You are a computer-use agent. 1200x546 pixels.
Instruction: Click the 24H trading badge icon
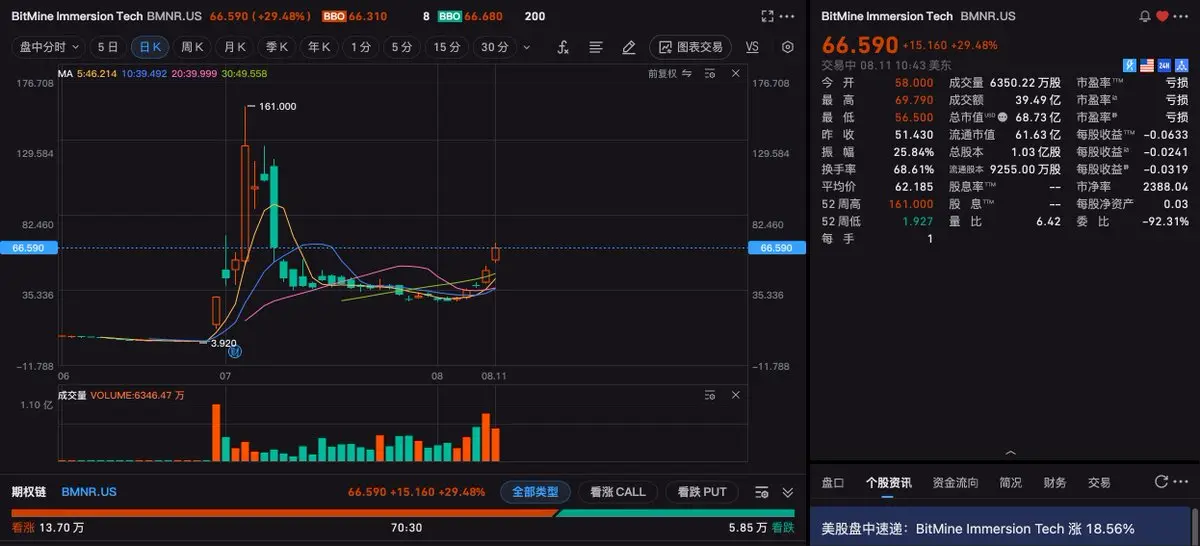click(1164, 66)
